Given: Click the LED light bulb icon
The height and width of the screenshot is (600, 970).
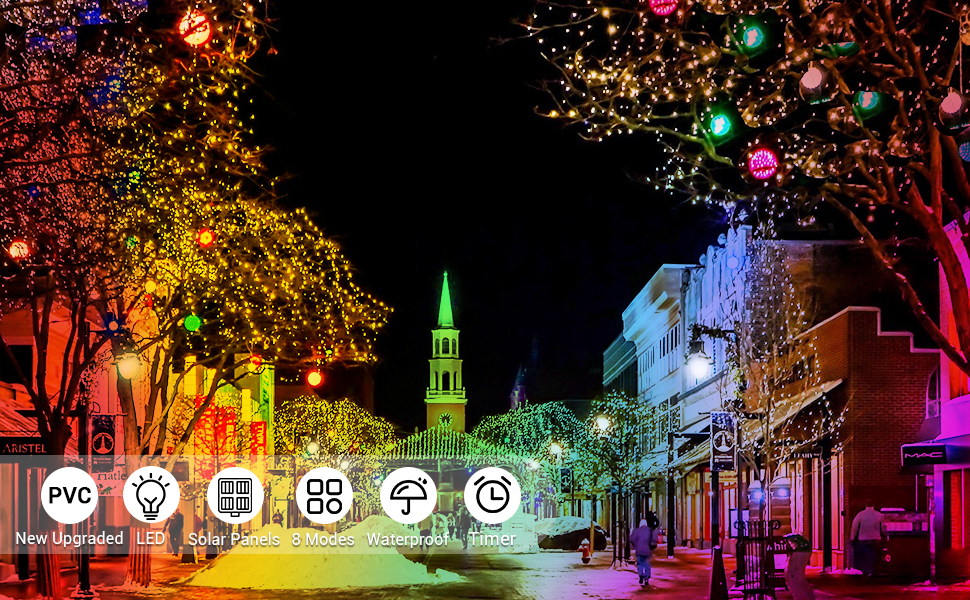Looking at the screenshot, I should 151,495.
